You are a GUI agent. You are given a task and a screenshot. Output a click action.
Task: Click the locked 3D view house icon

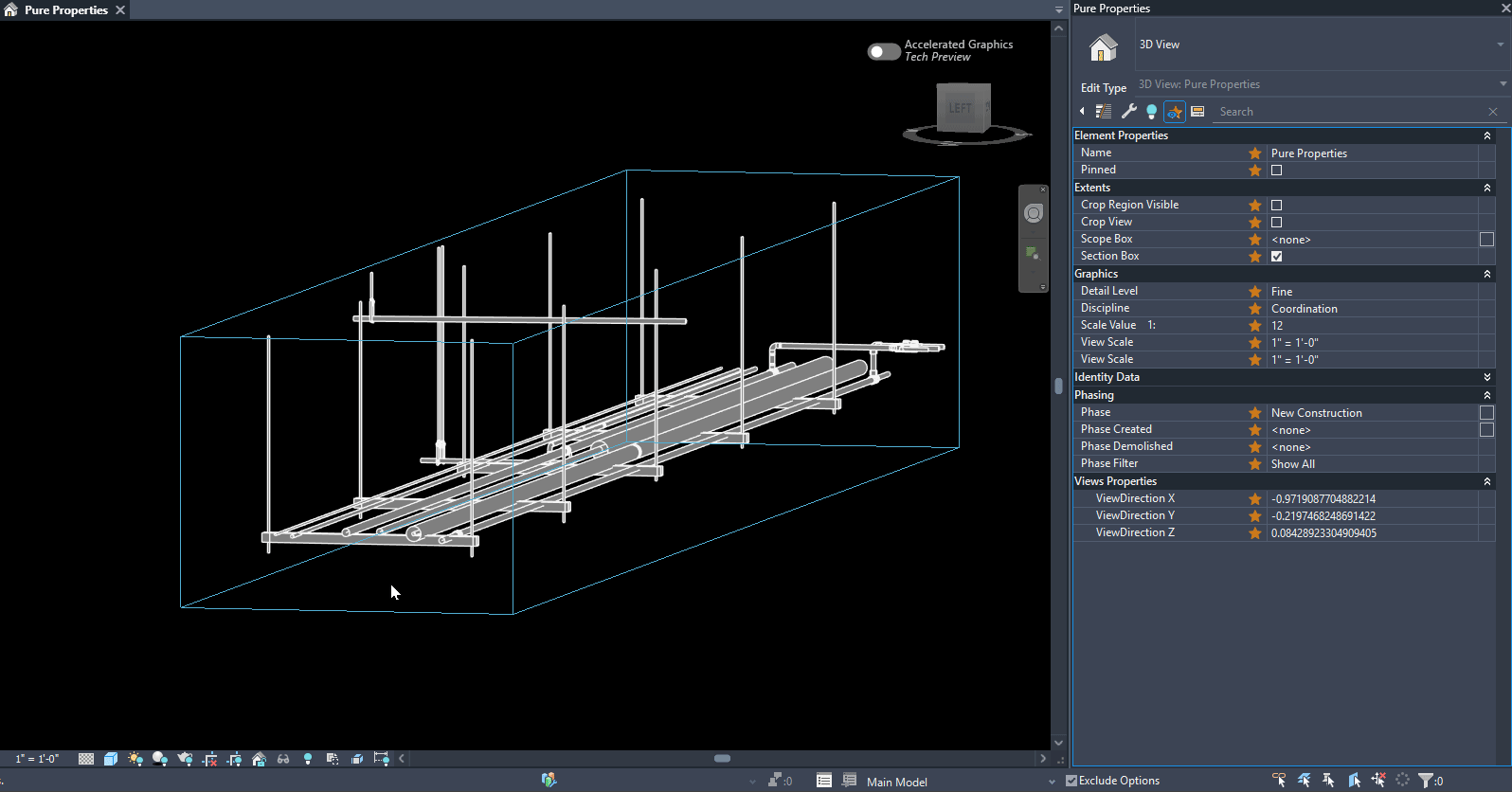point(259,759)
